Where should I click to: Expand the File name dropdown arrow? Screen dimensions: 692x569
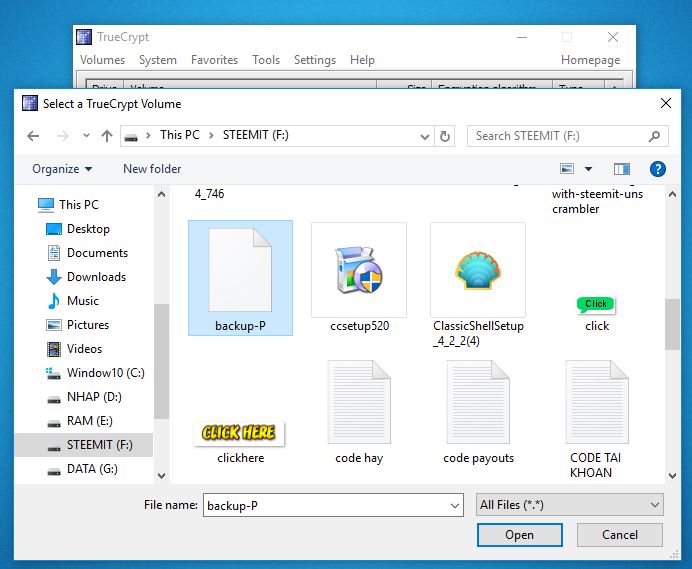pyautogui.click(x=455, y=505)
